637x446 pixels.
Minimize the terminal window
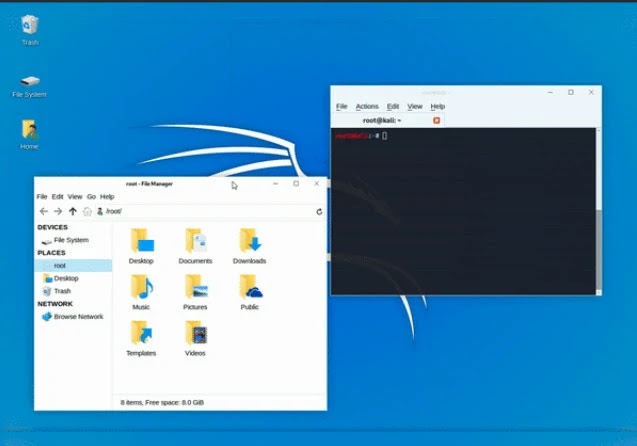pos(550,93)
